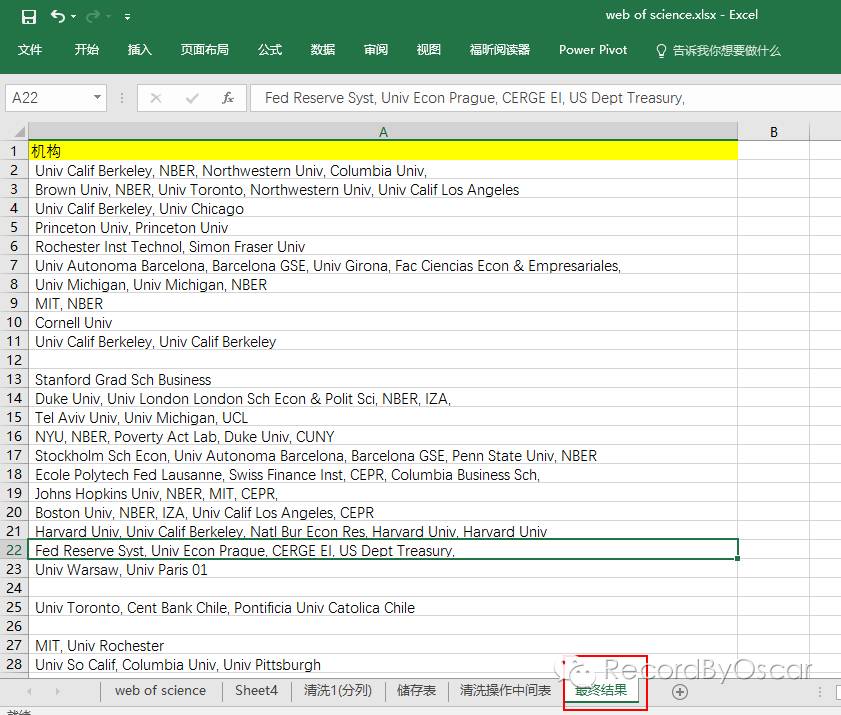Click the Insert Function fx icon
The height and width of the screenshot is (715, 841).
[228, 98]
